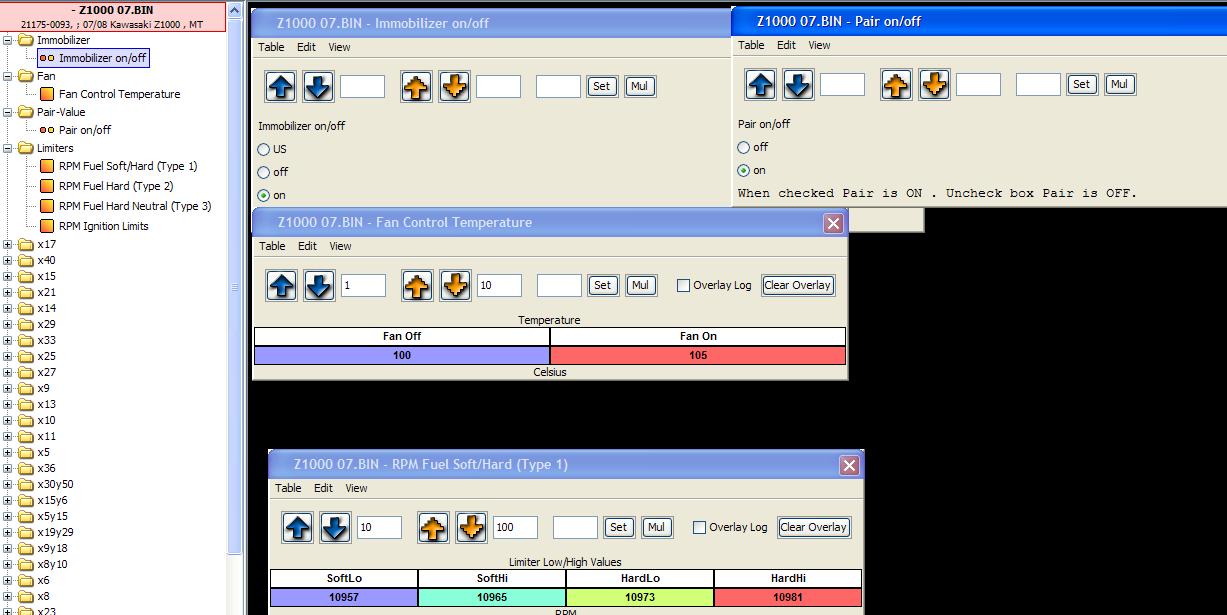Click blue down arrow in Pair on/off window

(797, 85)
